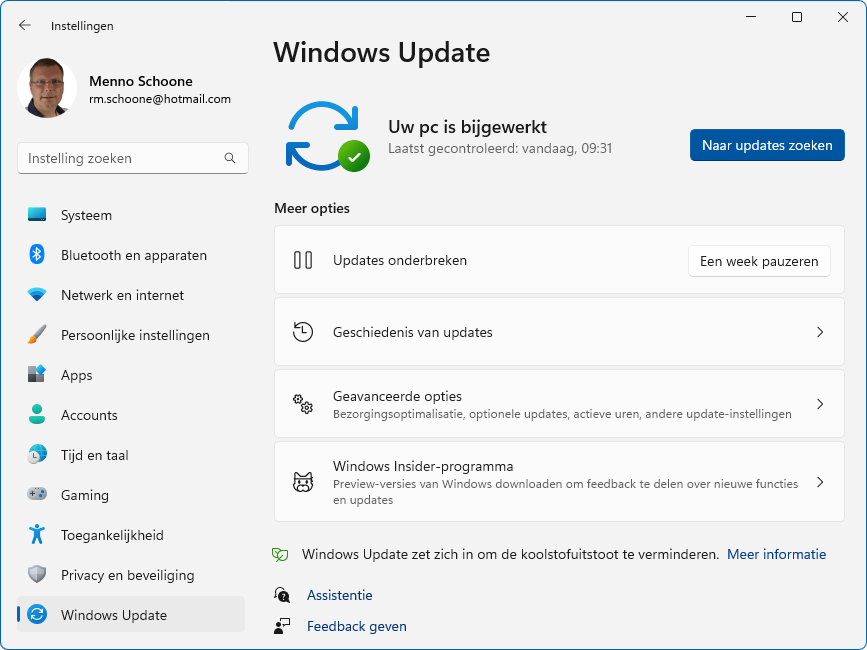Close the Instellingen window
The width and height of the screenshot is (867, 650).
click(x=843, y=17)
